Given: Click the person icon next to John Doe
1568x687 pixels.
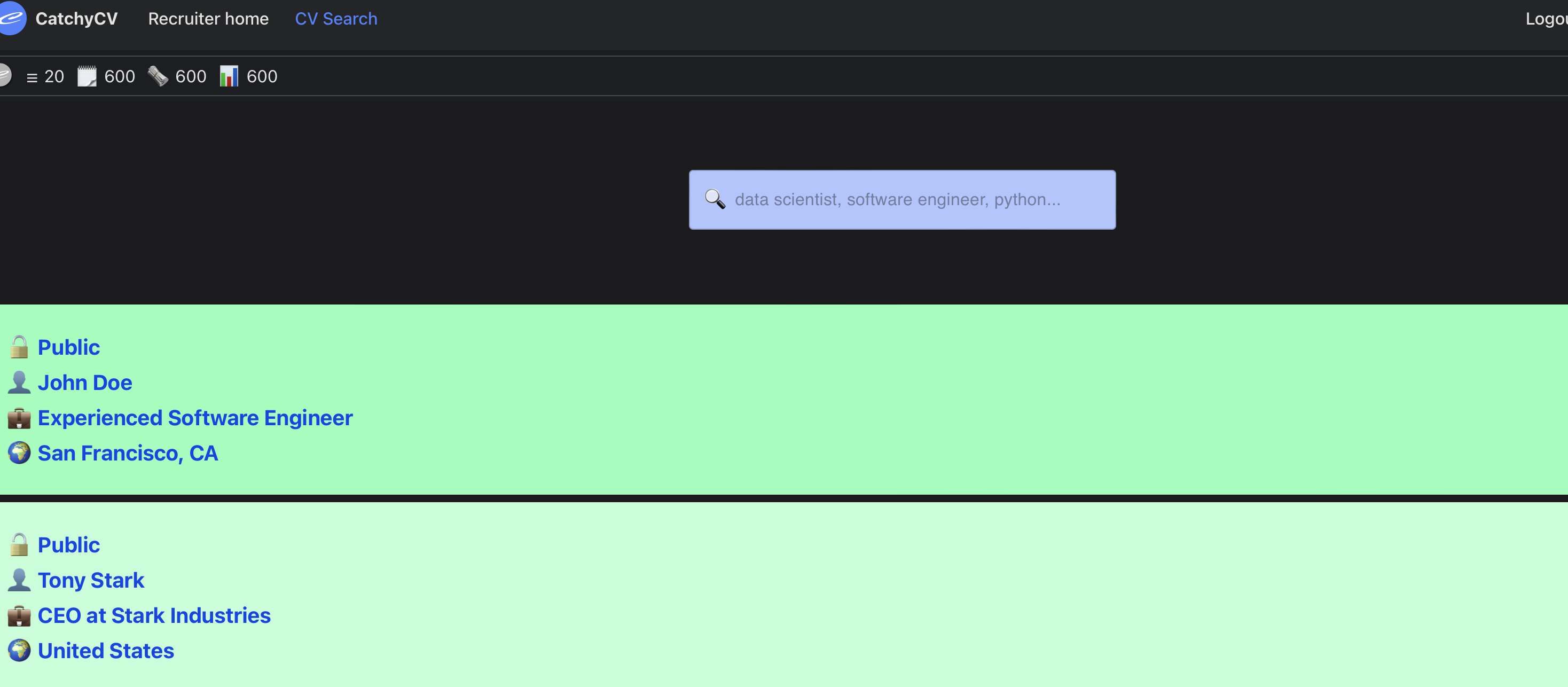Looking at the screenshot, I should click(19, 382).
